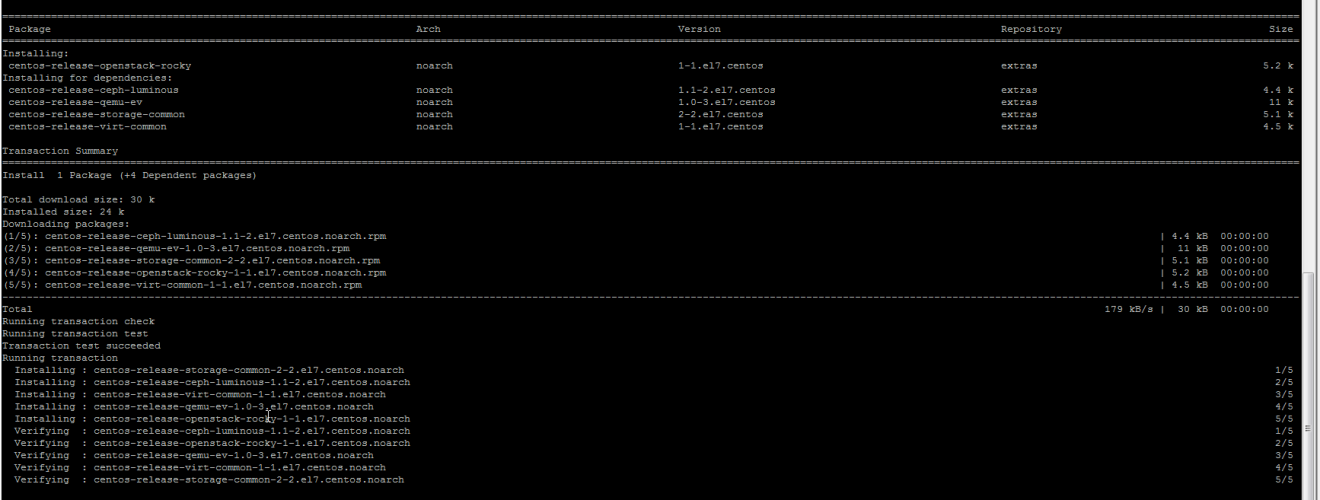Click the Verifying virt-common 4/5 line
Image resolution: width=1320 pixels, height=500 pixels.
click(x=654, y=467)
